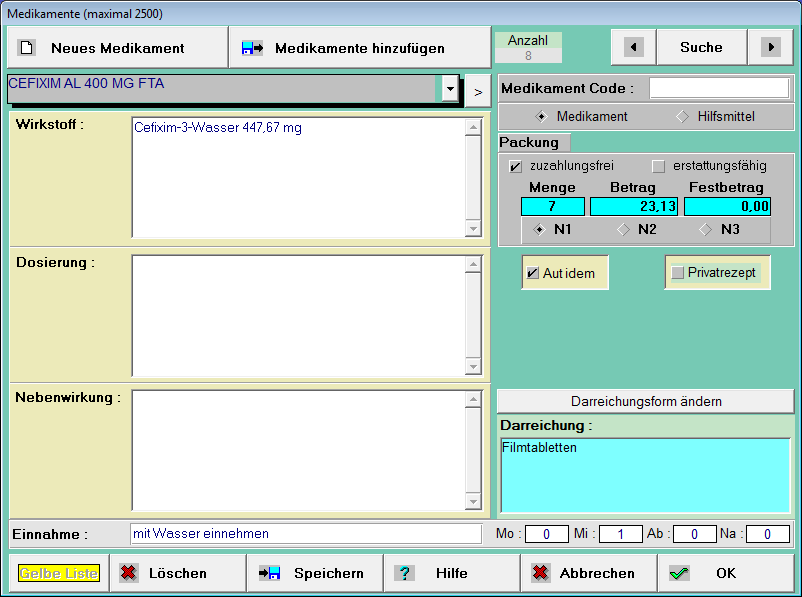
Task: Go to next entry with right arrow
Action: 769,47
